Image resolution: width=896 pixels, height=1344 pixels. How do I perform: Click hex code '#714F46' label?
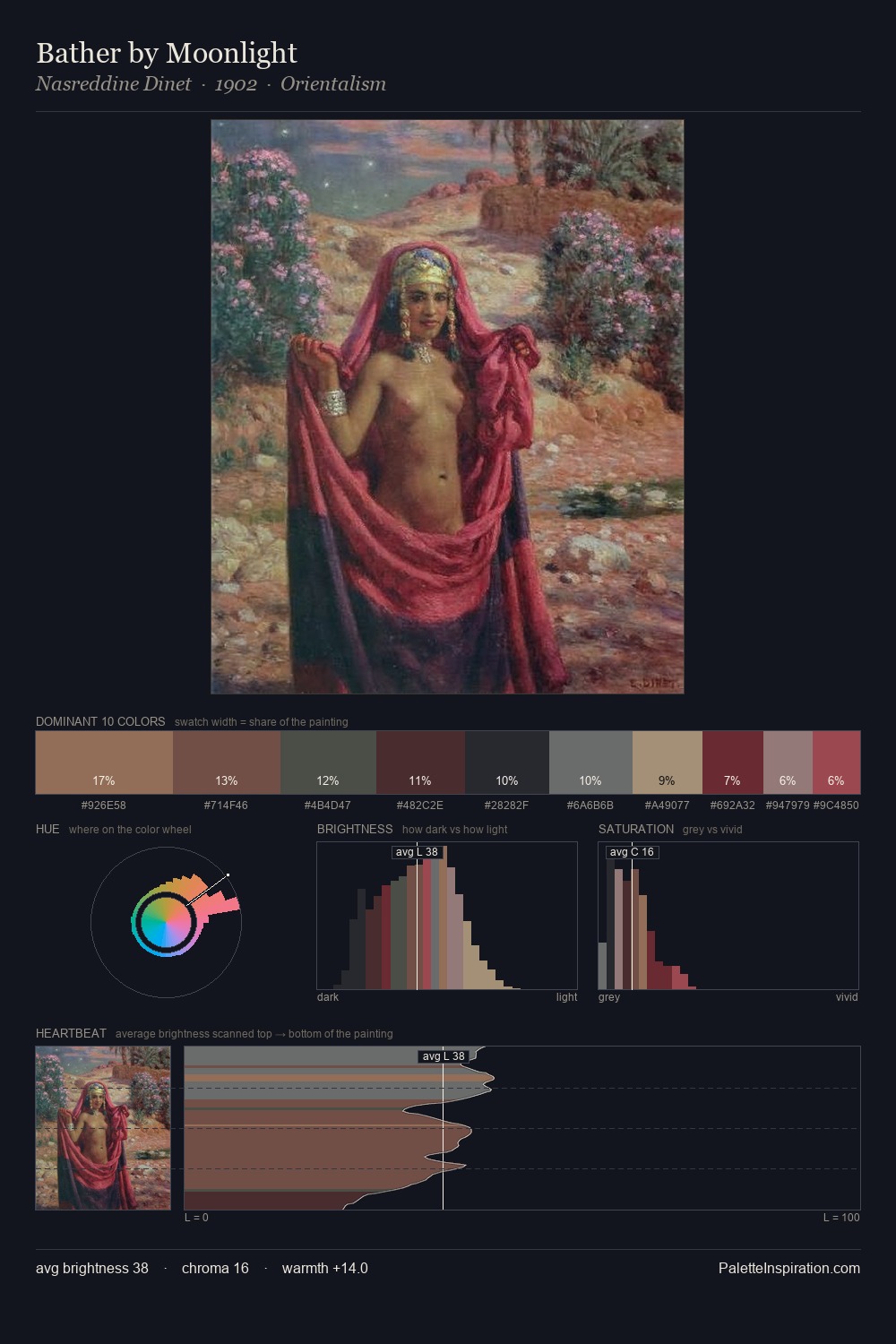point(227,806)
